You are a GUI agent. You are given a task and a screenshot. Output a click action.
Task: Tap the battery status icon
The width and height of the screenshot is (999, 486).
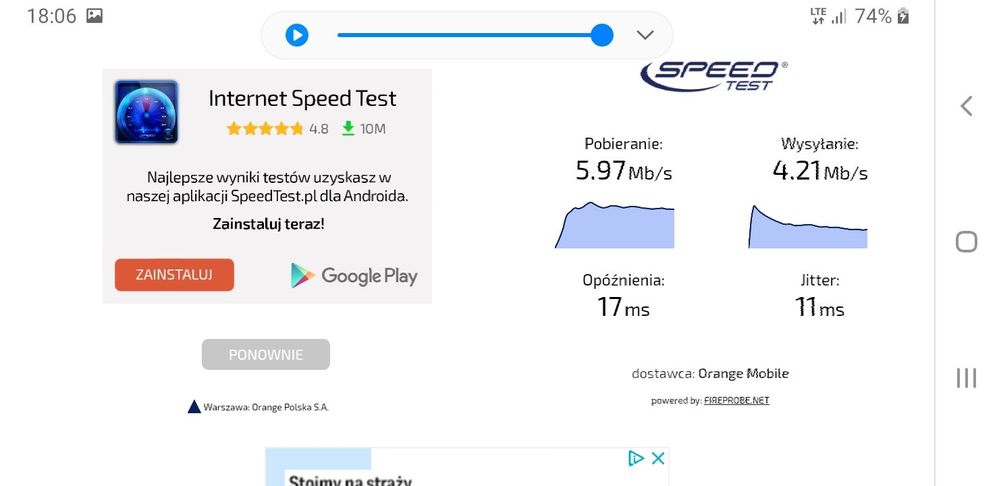[x=904, y=16]
